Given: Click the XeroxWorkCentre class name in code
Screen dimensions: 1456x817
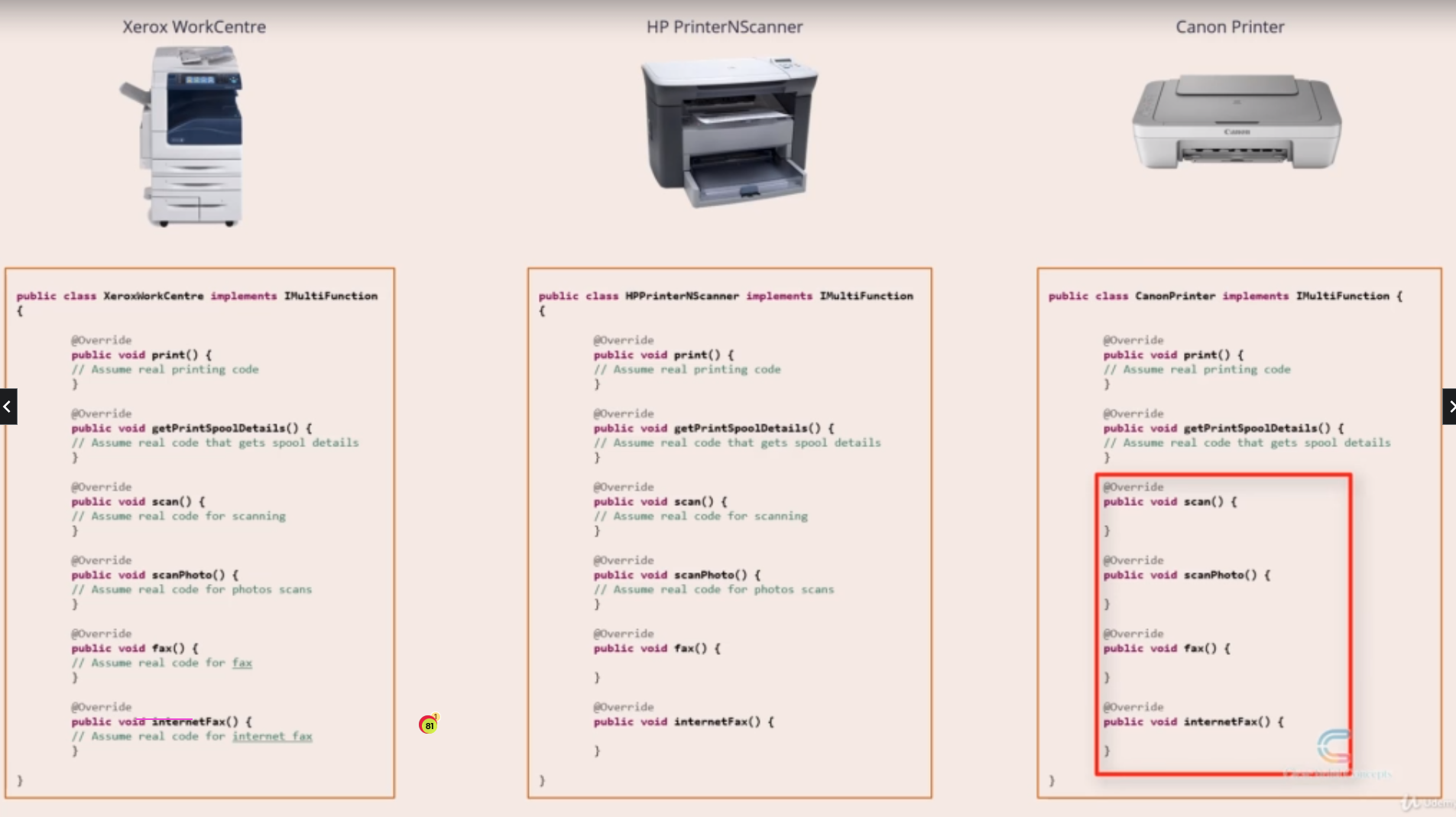Looking at the screenshot, I should (154, 296).
